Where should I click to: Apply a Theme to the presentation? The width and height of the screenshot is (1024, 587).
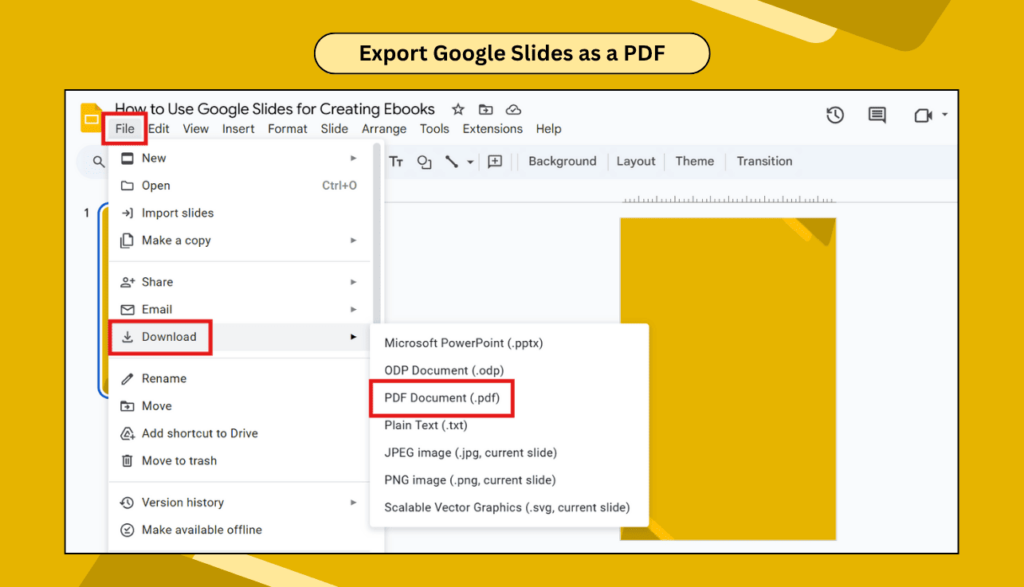coord(694,161)
